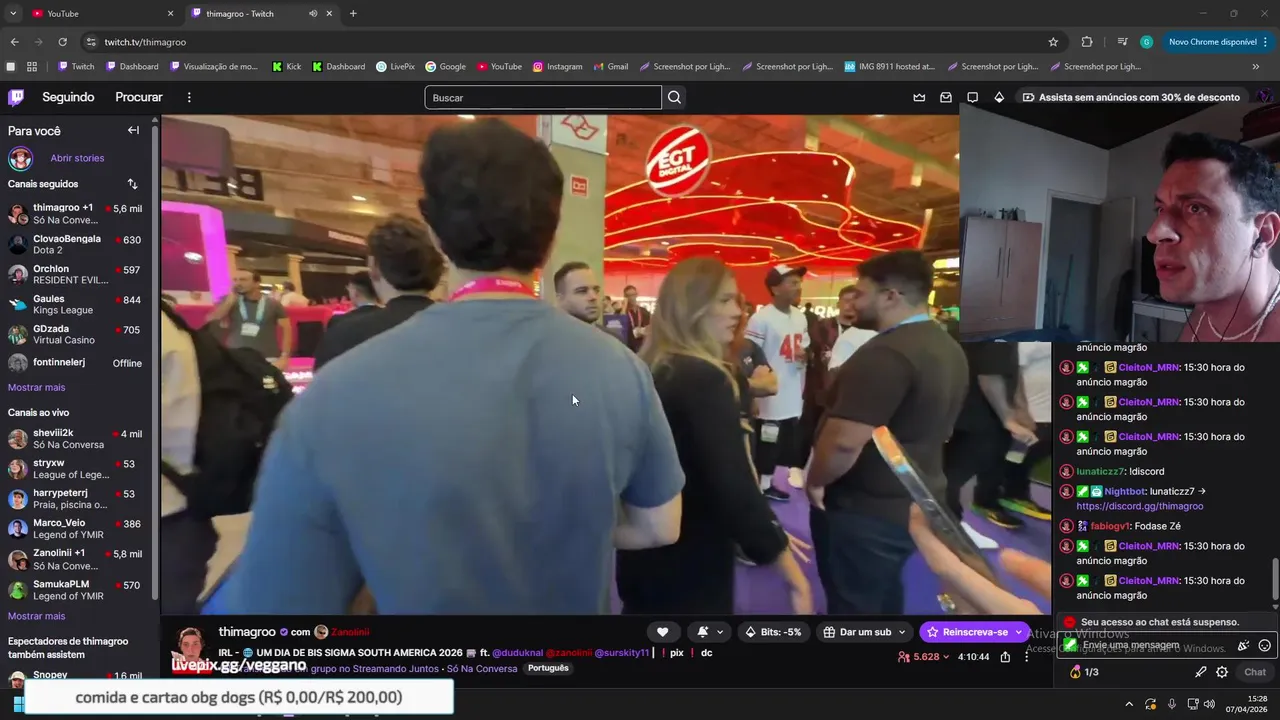Click channel points 1/3 hype icon

[1084, 672]
